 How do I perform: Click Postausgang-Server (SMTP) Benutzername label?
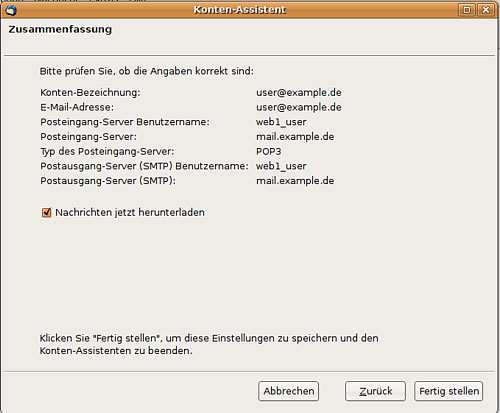tap(144, 166)
